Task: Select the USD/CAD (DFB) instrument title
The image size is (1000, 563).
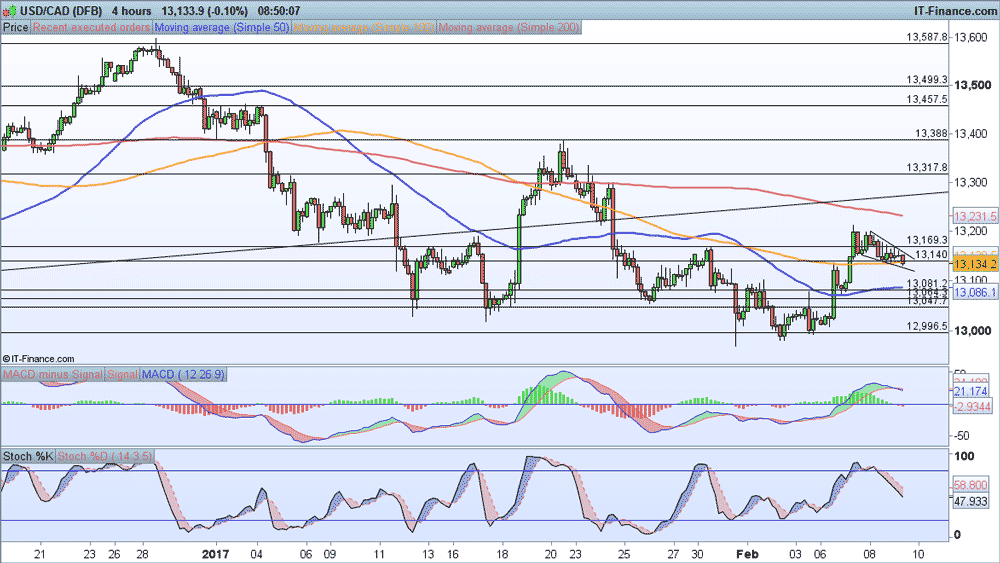Action: [x=61, y=11]
